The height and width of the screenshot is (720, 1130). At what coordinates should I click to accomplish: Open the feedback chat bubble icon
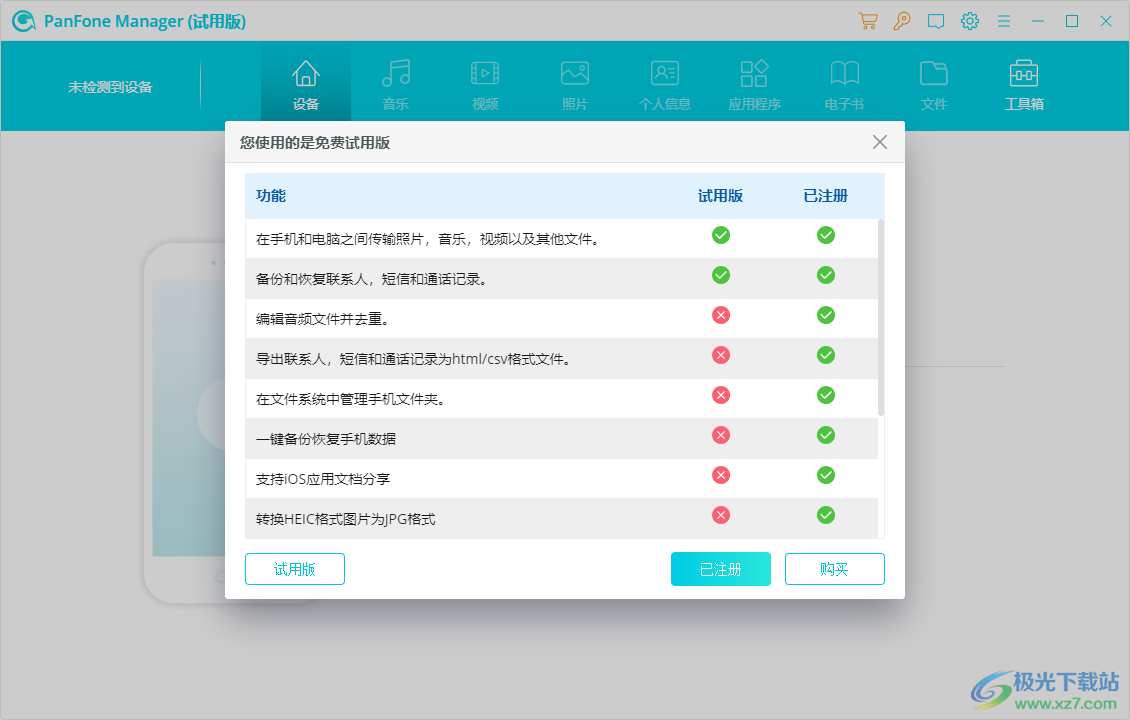pyautogui.click(x=935, y=21)
